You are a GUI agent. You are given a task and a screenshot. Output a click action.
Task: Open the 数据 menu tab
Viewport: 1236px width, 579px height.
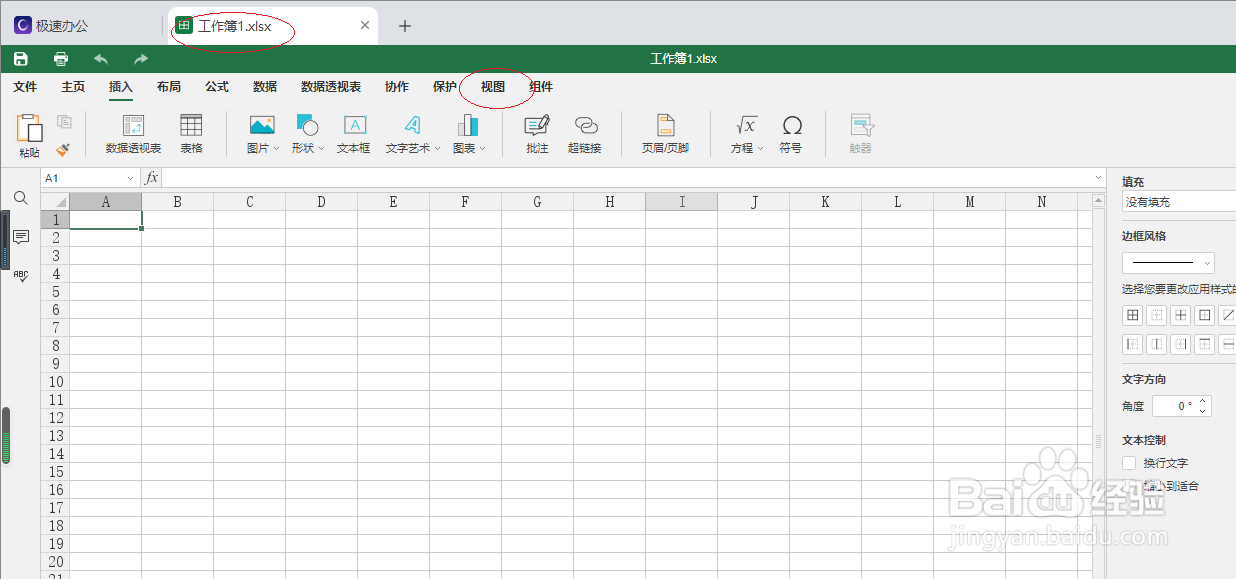pyautogui.click(x=264, y=87)
